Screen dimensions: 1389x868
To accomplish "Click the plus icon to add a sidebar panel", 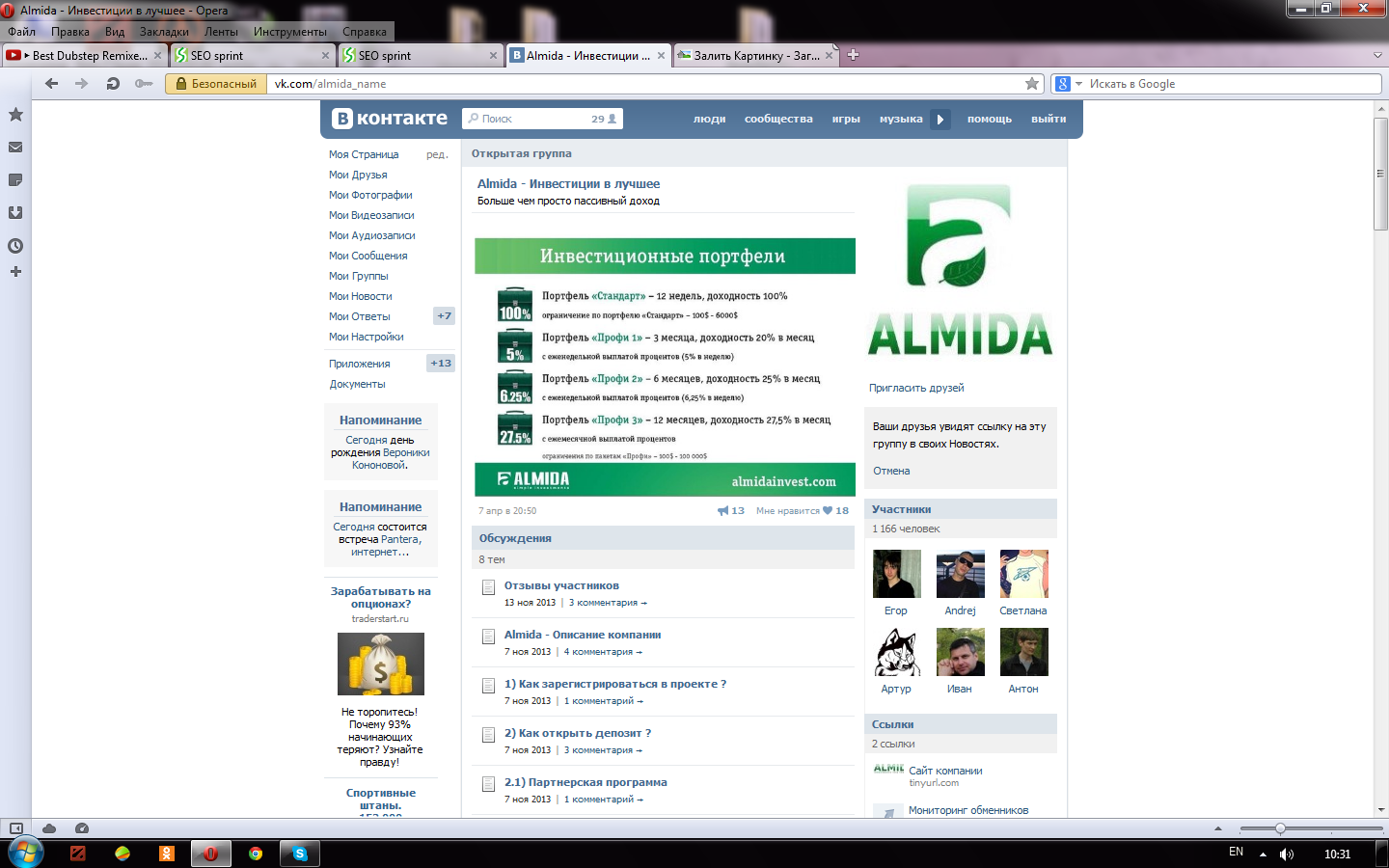I will 15,272.
